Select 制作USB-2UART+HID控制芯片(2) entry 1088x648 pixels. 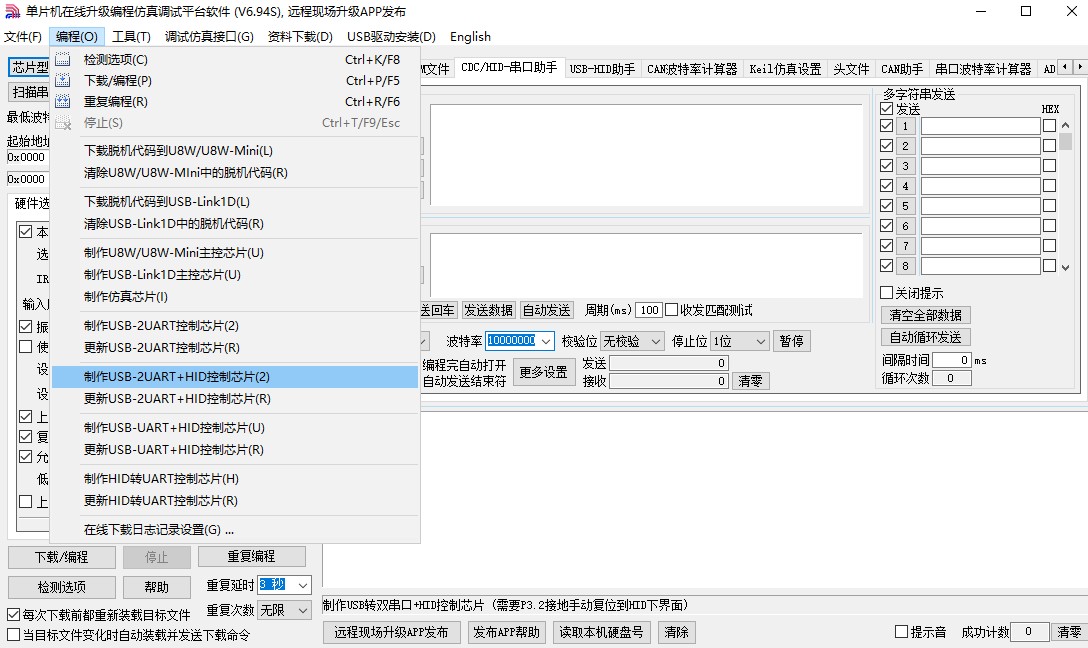point(236,377)
